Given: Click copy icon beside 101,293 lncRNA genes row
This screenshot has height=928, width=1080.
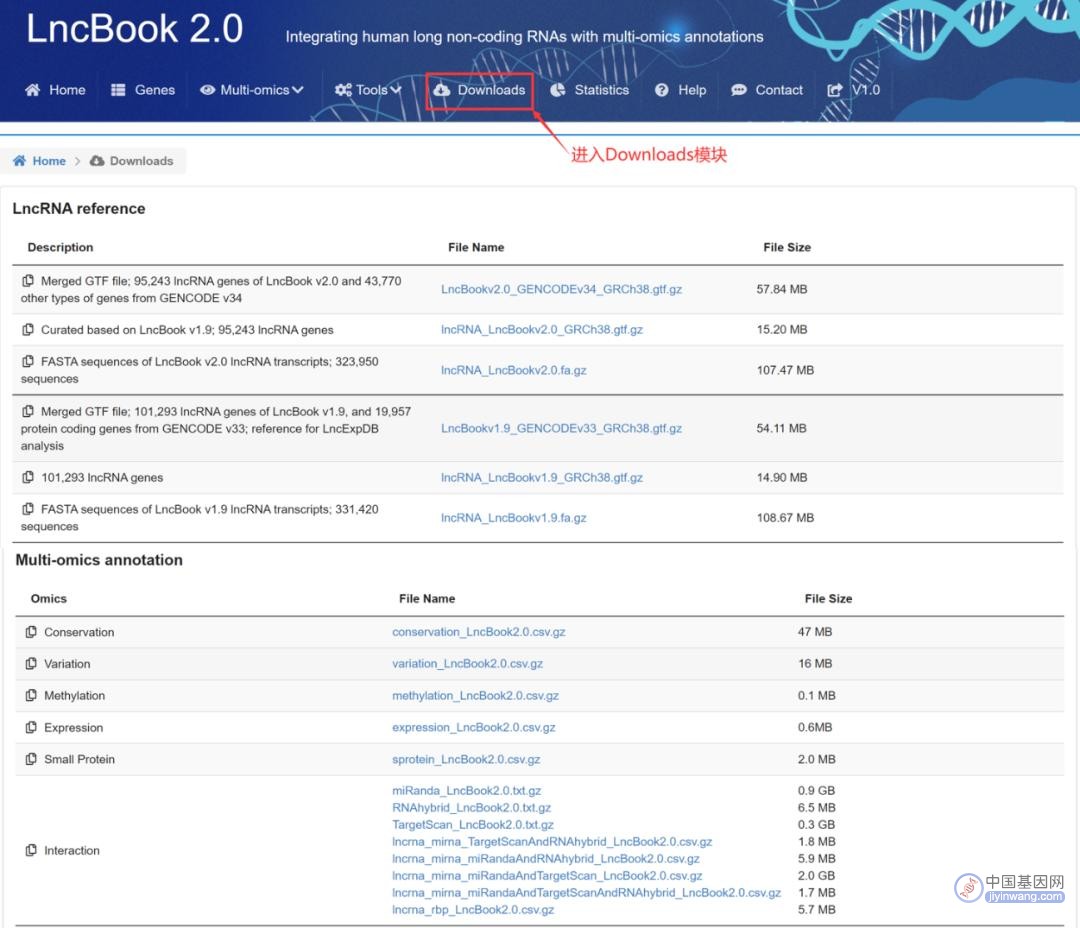Looking at the screenshot, I should click(x=28, y=477).
